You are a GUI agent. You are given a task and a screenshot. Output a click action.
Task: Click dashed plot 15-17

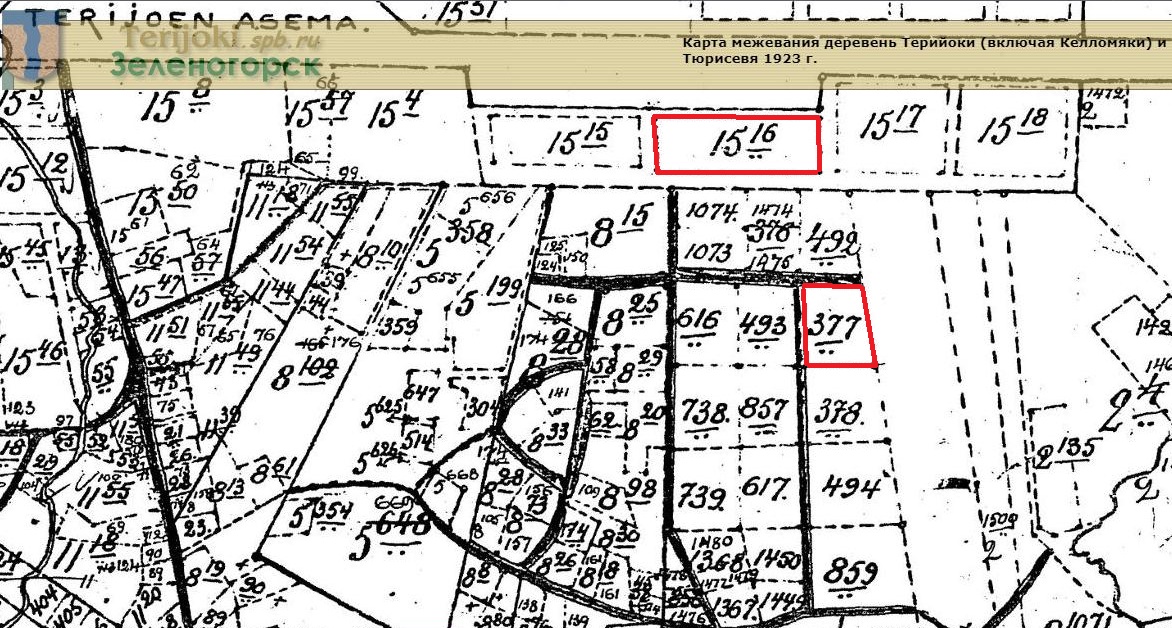[891, 127]
